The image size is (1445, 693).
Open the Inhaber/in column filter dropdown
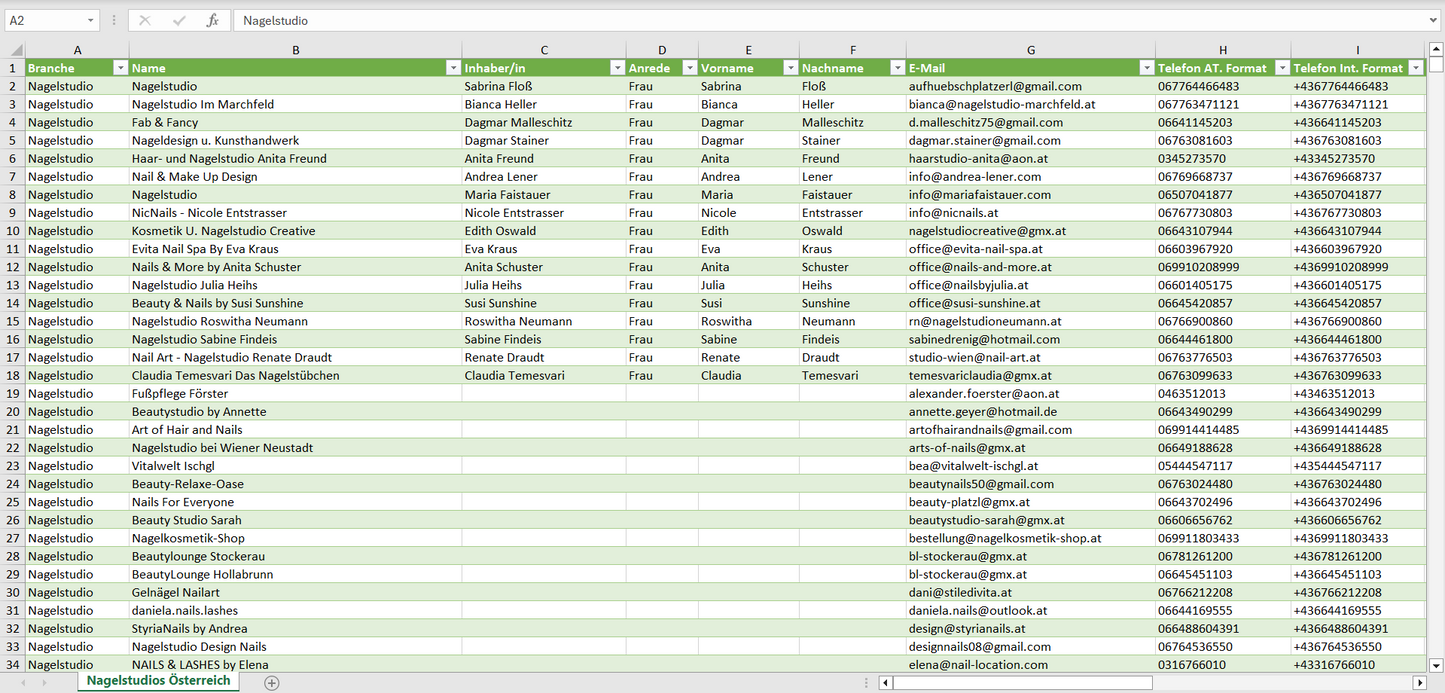pyautogui.click(x=617, y=68)
